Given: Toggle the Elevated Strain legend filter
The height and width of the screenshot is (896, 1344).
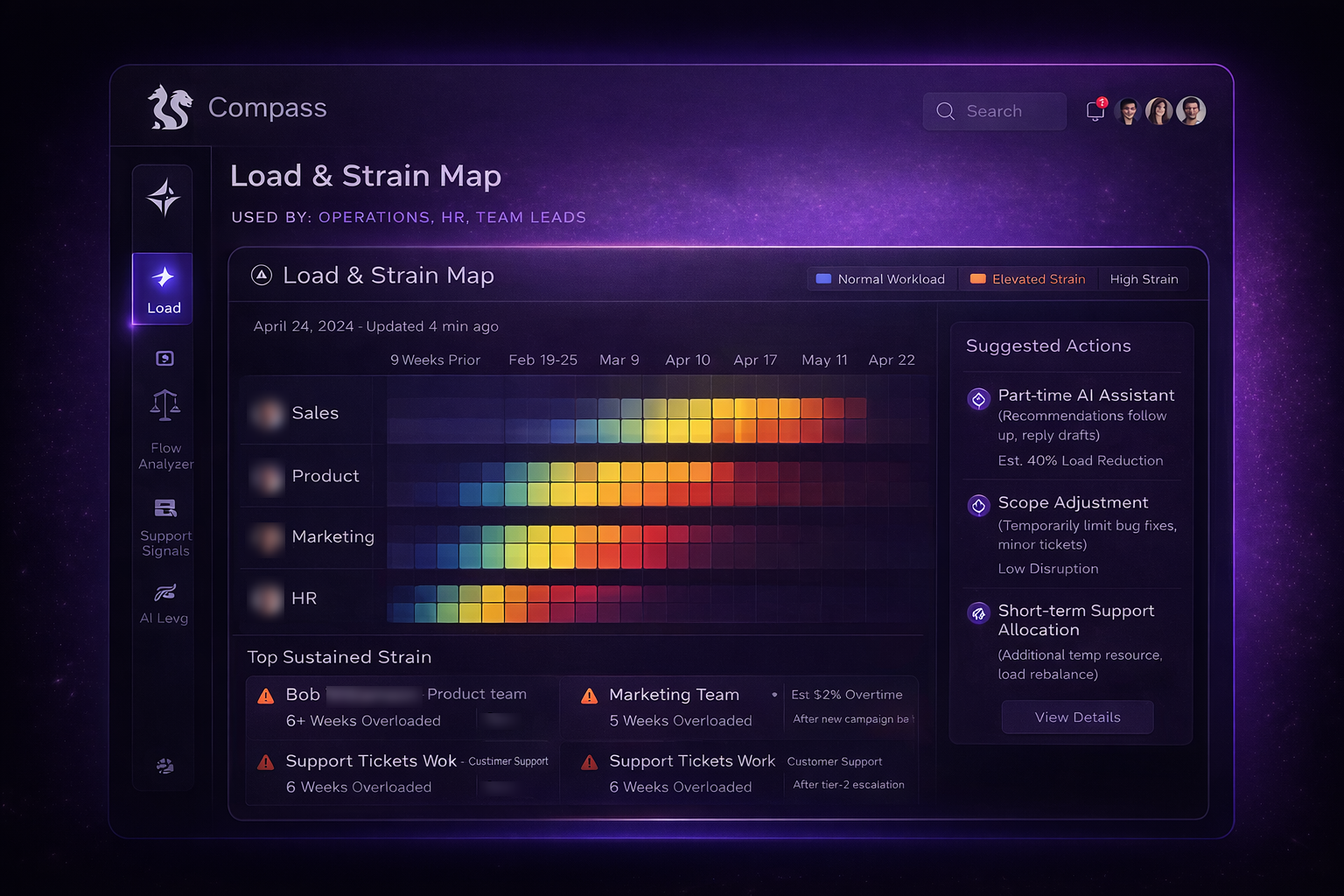Looking at the screenshot, I should pyautogui.click(x=1028, y=279).
